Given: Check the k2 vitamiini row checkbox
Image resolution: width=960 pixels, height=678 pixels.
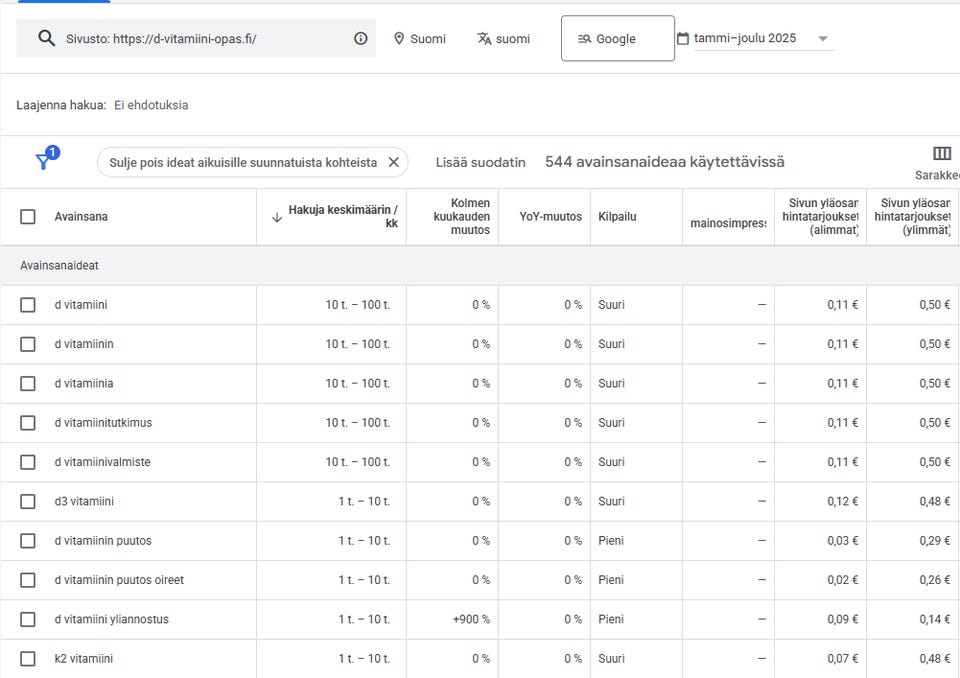Looking at the screenshot, I should coord(28,658).
